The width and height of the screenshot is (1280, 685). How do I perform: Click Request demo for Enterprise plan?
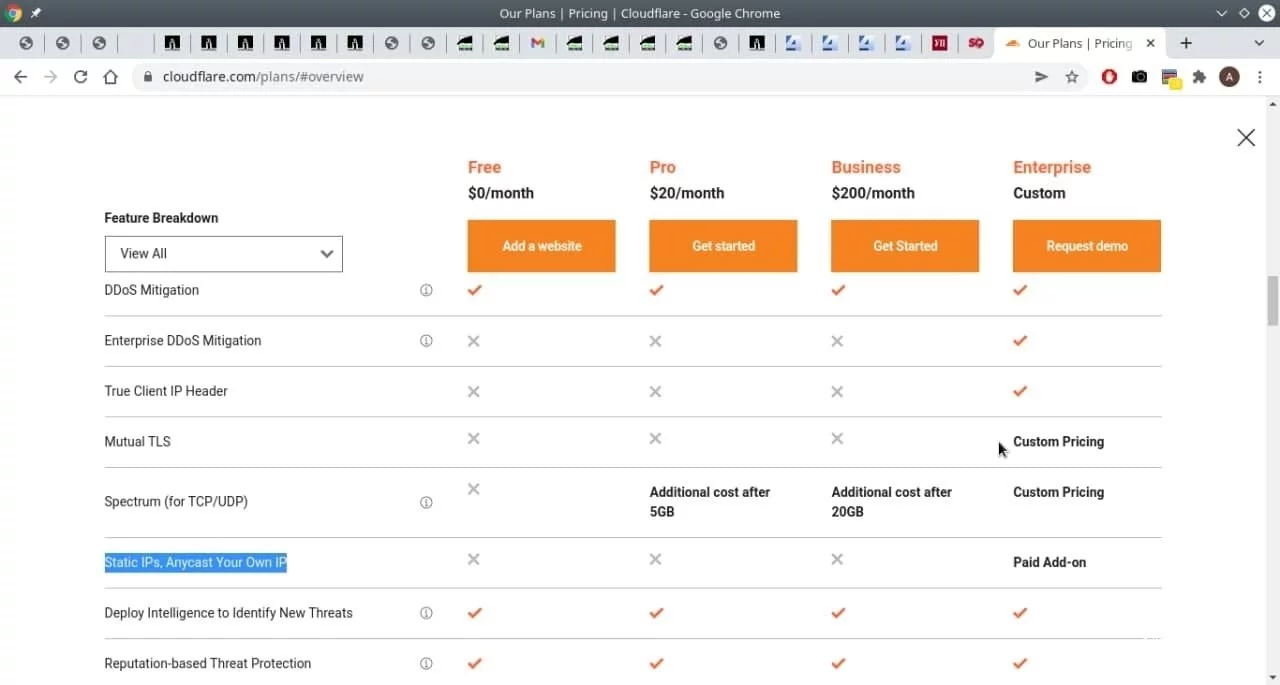click(1086, 246)
